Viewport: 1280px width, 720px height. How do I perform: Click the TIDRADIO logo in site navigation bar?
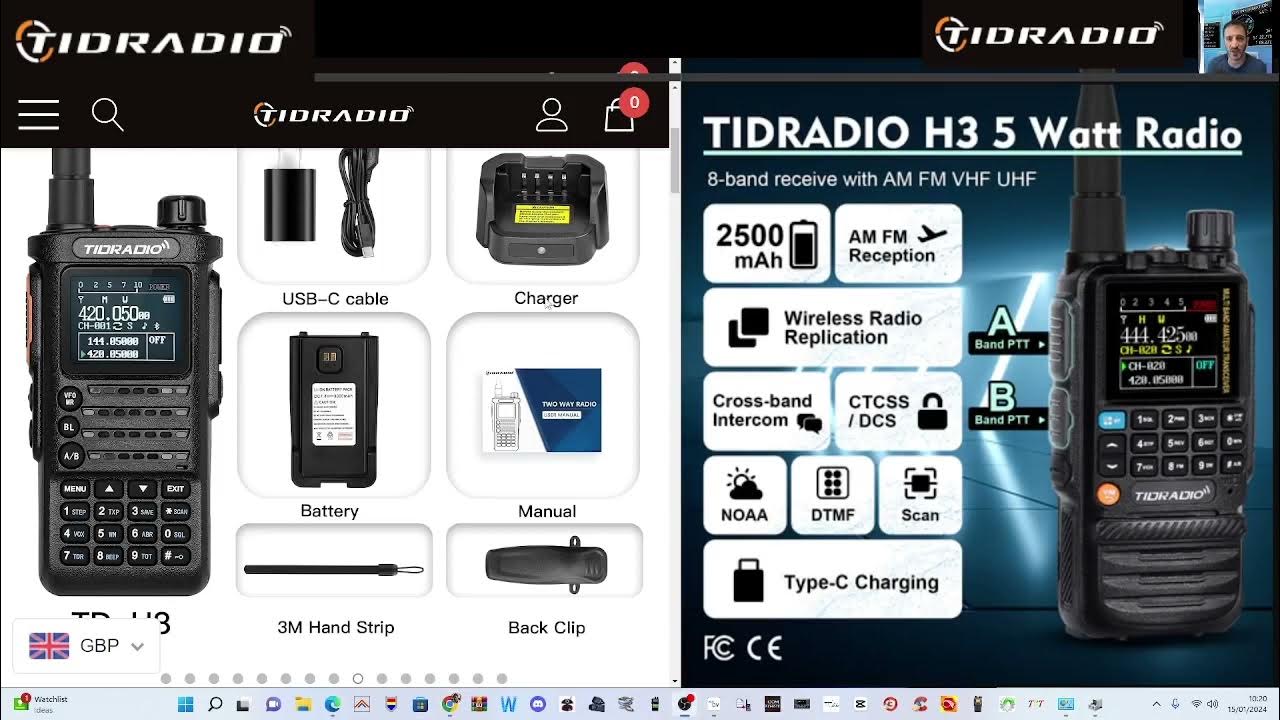333,115
